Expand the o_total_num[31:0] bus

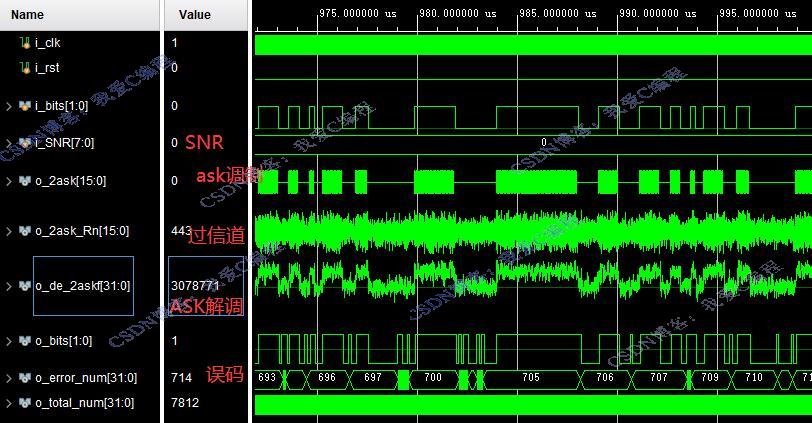pyautogui.click(x=9, y=403)
